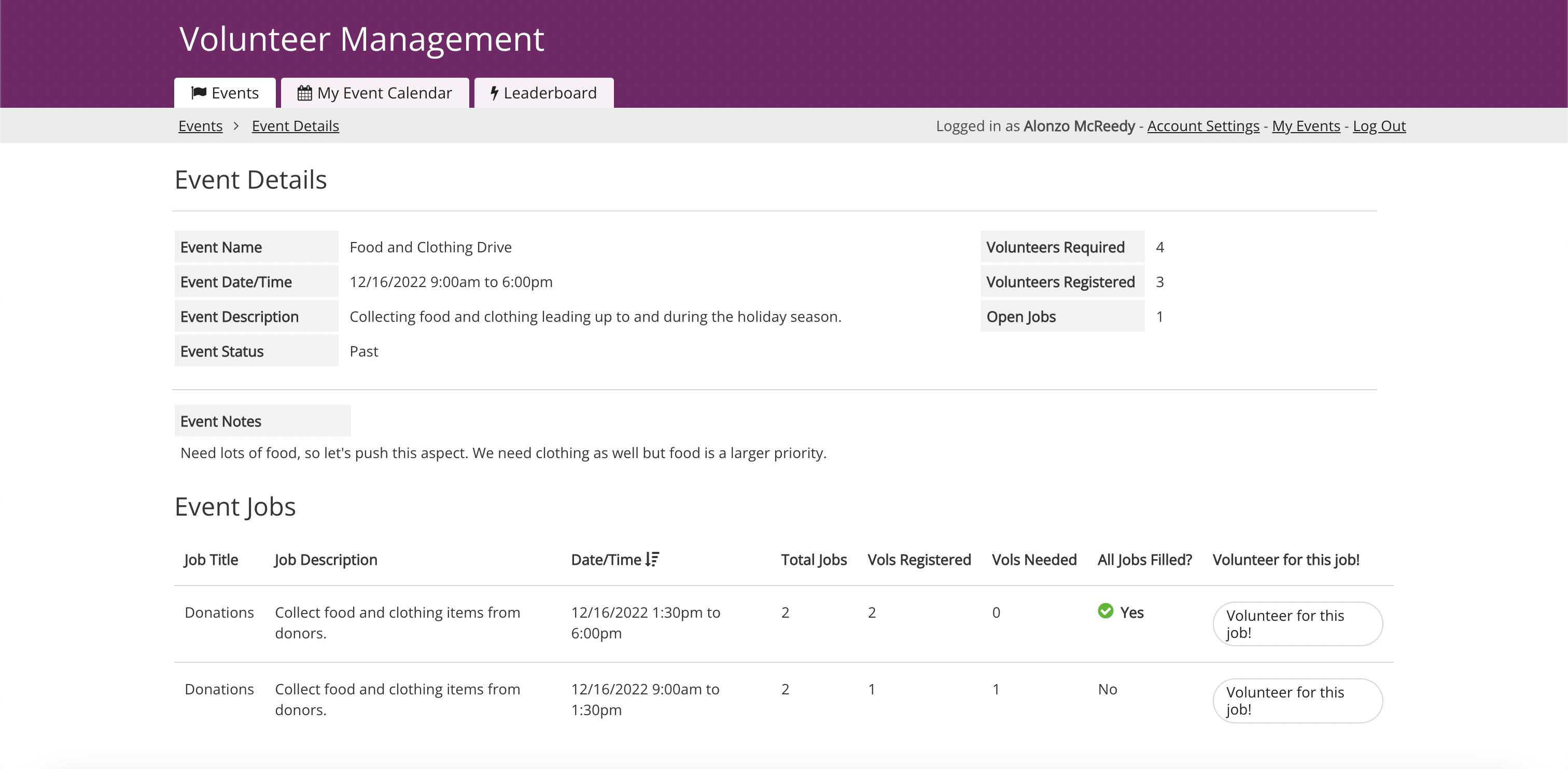The height and width of the screenshot is (769, 1568).
Task: Click the Event Details breadcrumb link
Action: [295, 125]
